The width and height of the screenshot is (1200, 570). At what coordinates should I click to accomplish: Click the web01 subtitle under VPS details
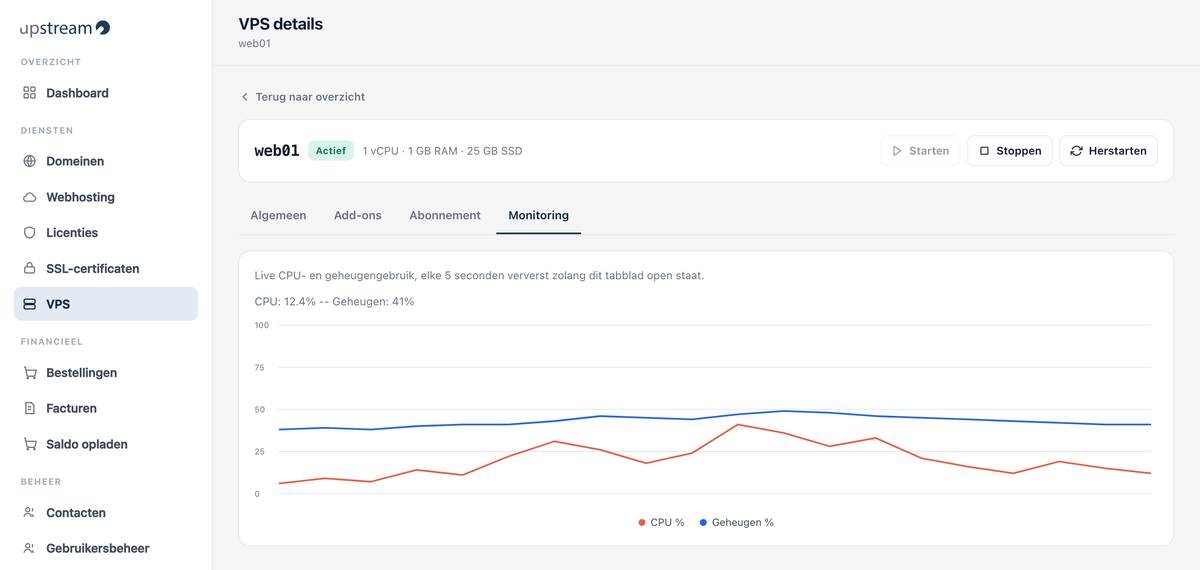254,44
